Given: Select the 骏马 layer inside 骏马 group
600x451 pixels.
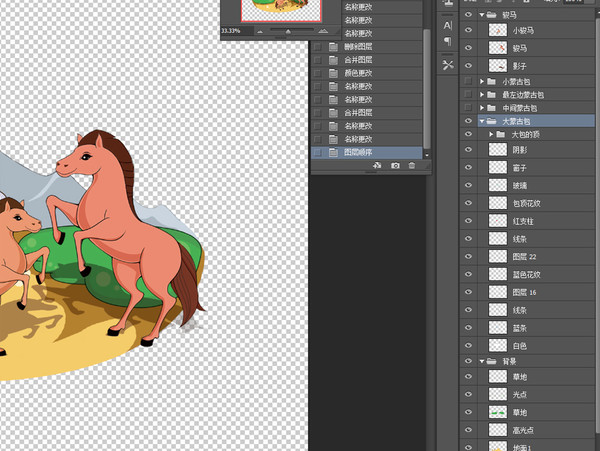Looking at the screenshot, I should point(536,48).
